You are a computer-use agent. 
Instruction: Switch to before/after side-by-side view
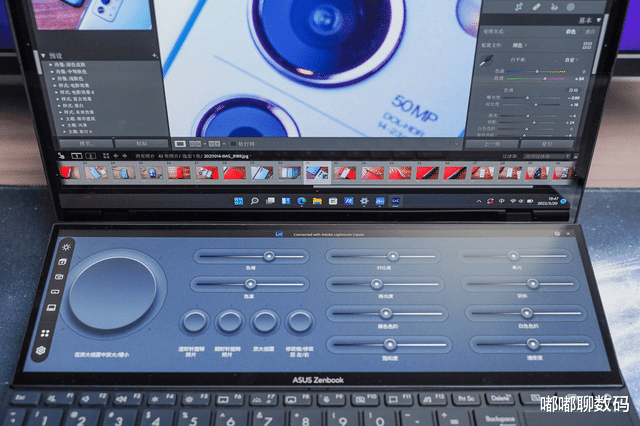point(214,144)
